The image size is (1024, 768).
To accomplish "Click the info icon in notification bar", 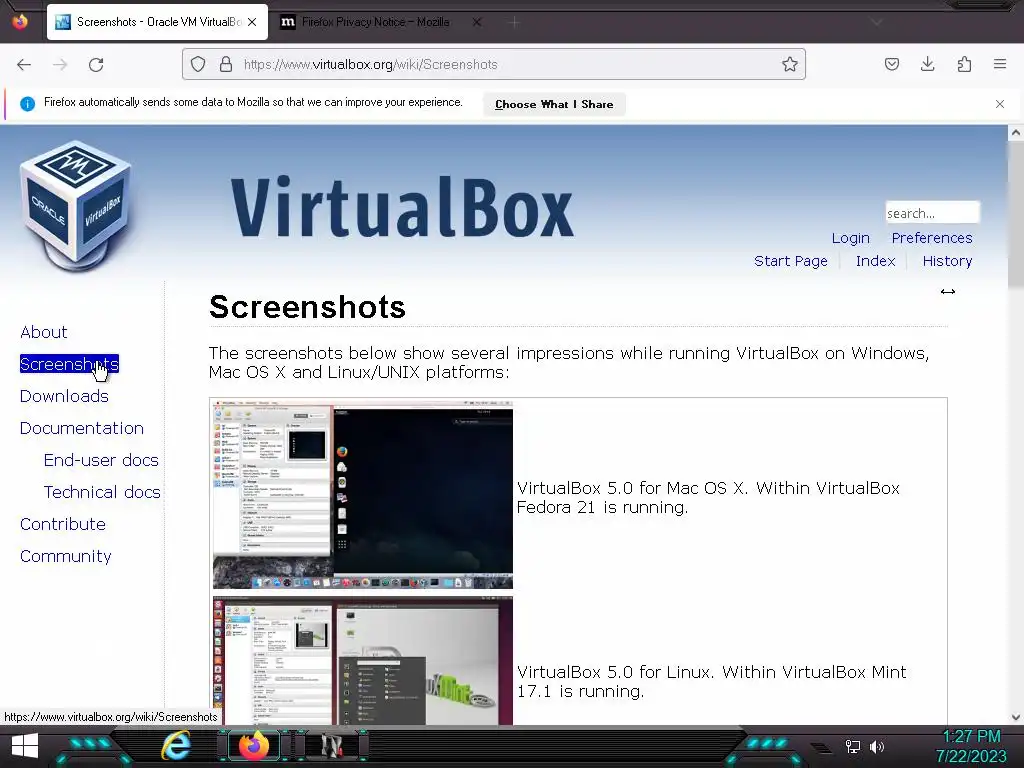I will click(x=27, y=104).
